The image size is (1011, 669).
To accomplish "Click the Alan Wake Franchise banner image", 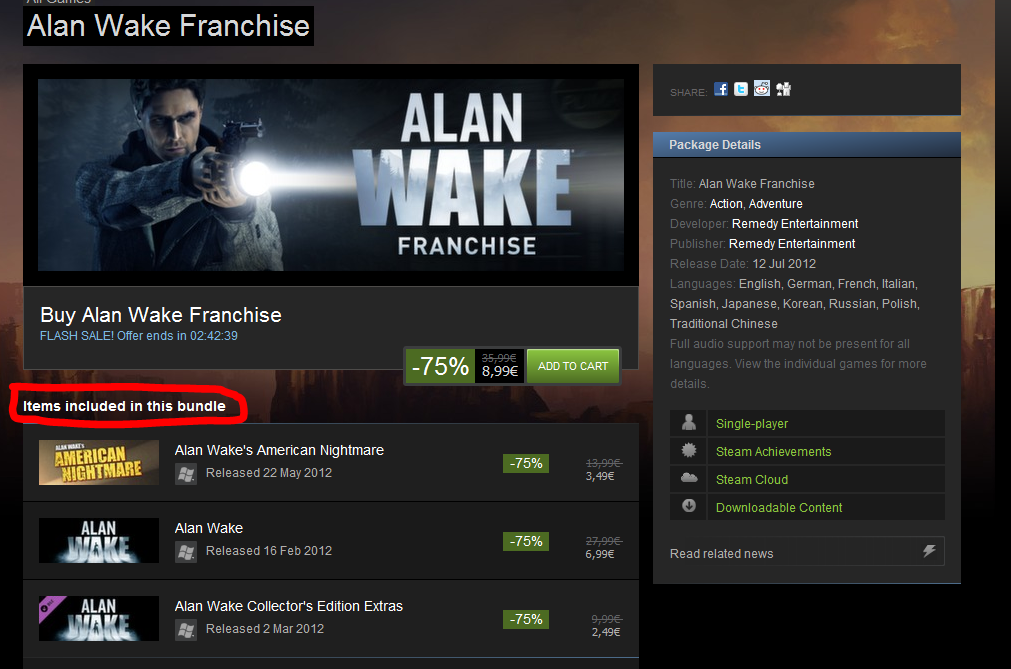I will pos(331,175).
